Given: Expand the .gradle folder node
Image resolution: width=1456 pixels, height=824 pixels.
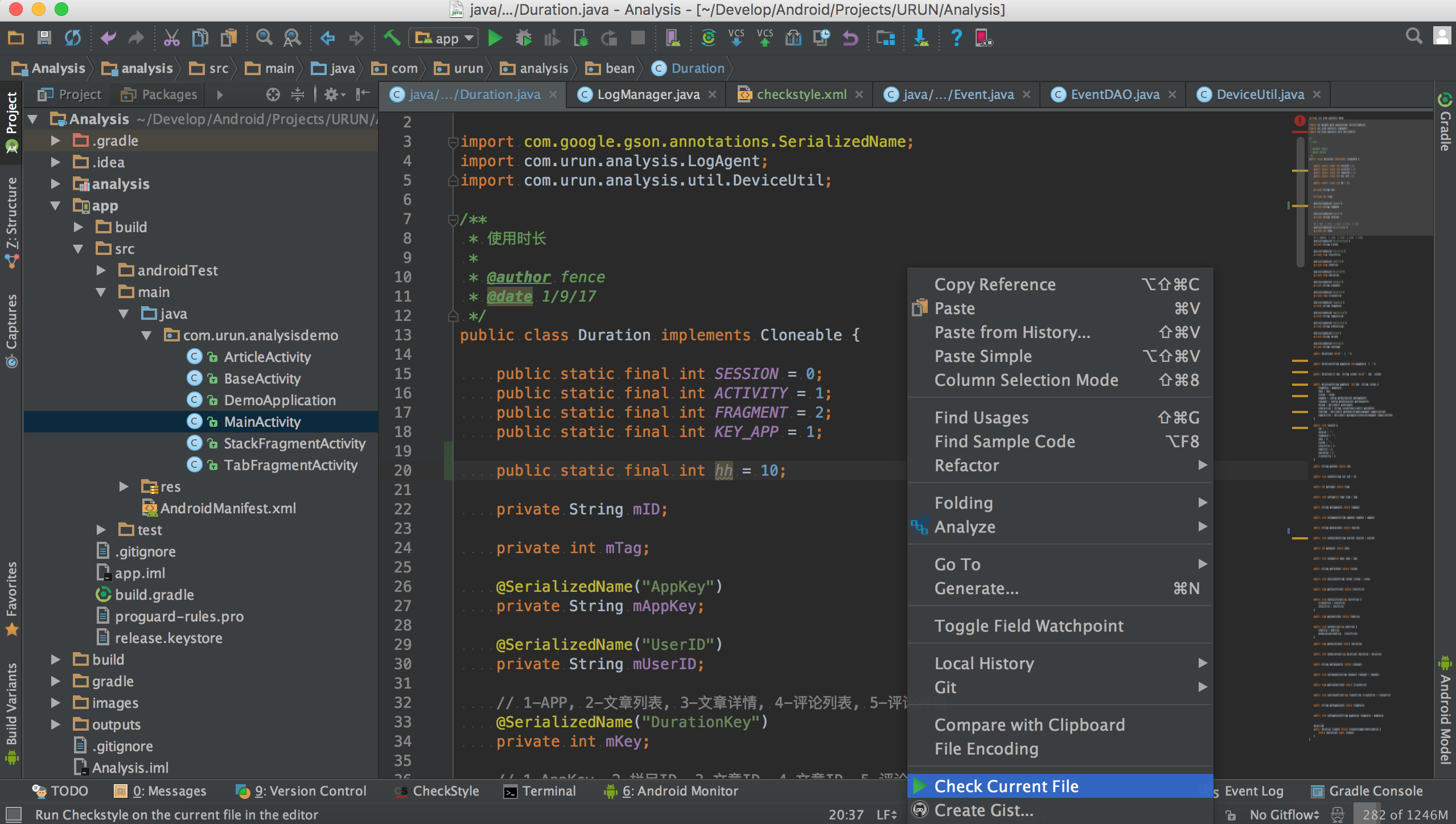Looking at the screenshot, I should click(x=55, y=141).
